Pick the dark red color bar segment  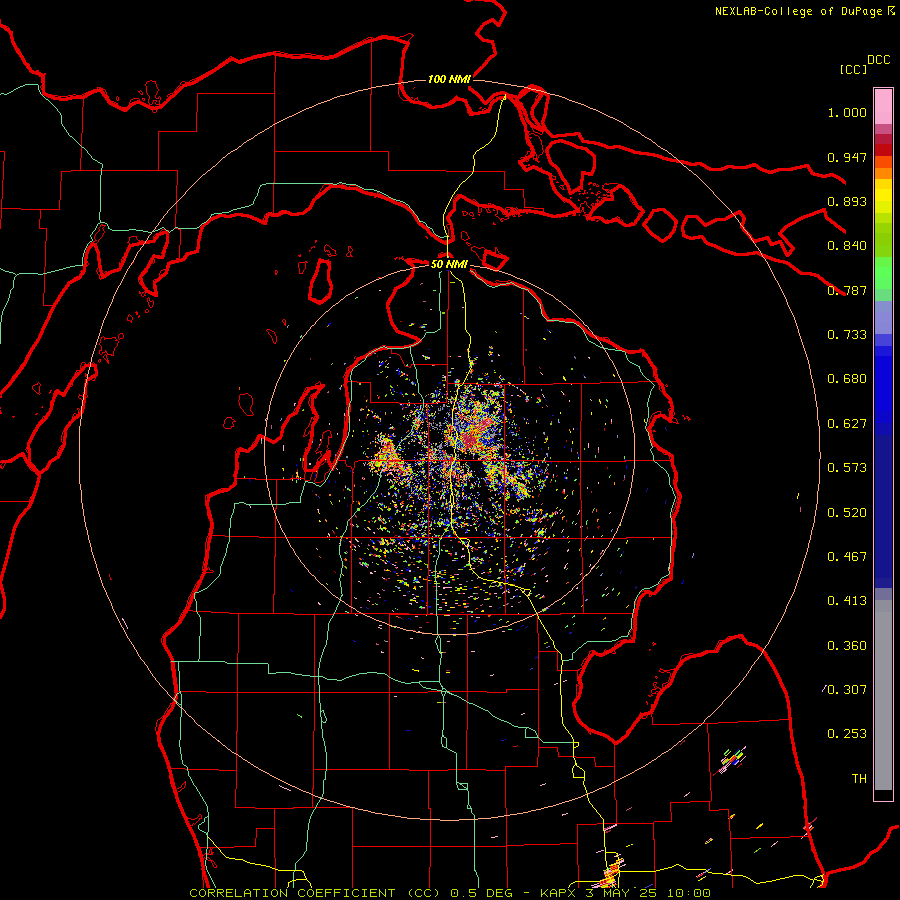click(883, 139)
